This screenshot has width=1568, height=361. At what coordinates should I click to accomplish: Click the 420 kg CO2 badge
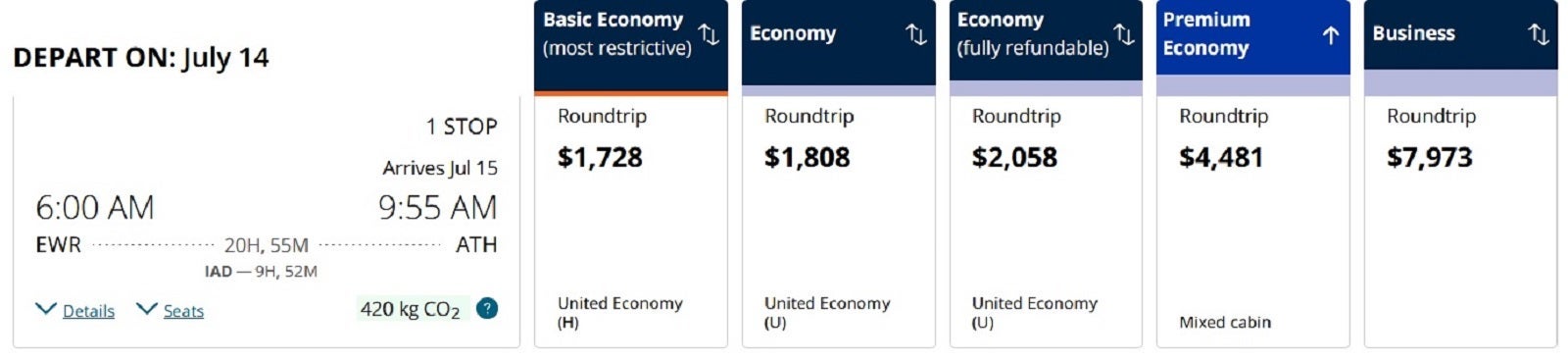coord(410,309)
